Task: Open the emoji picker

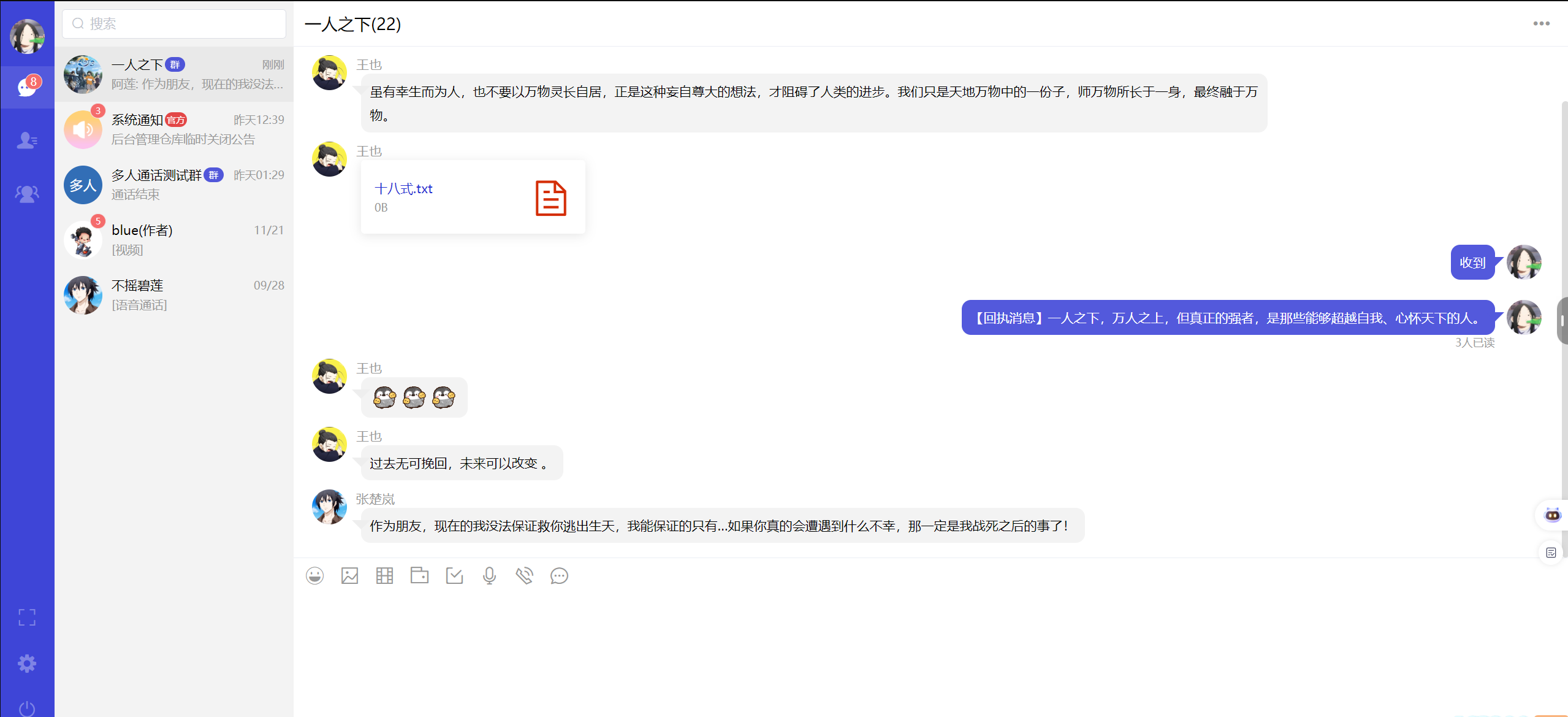Action: pos(314,575)
